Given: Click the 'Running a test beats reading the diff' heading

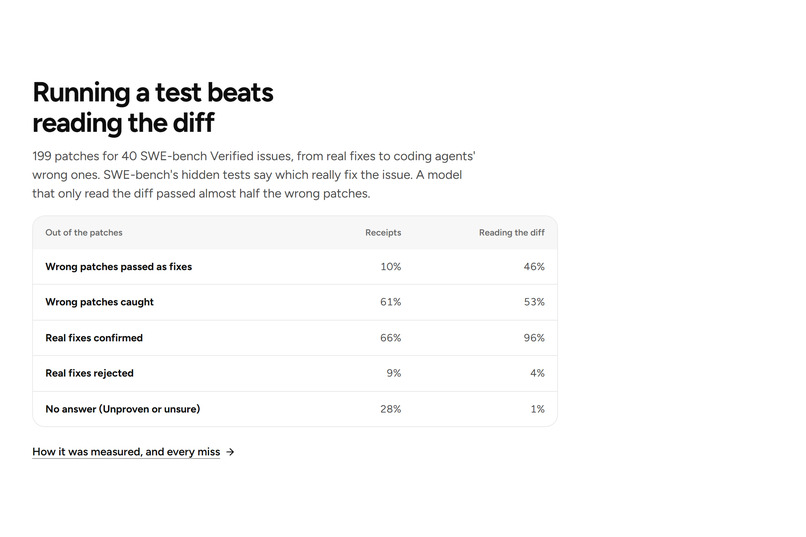Looking at the screenshot, I should click(153, 107).
